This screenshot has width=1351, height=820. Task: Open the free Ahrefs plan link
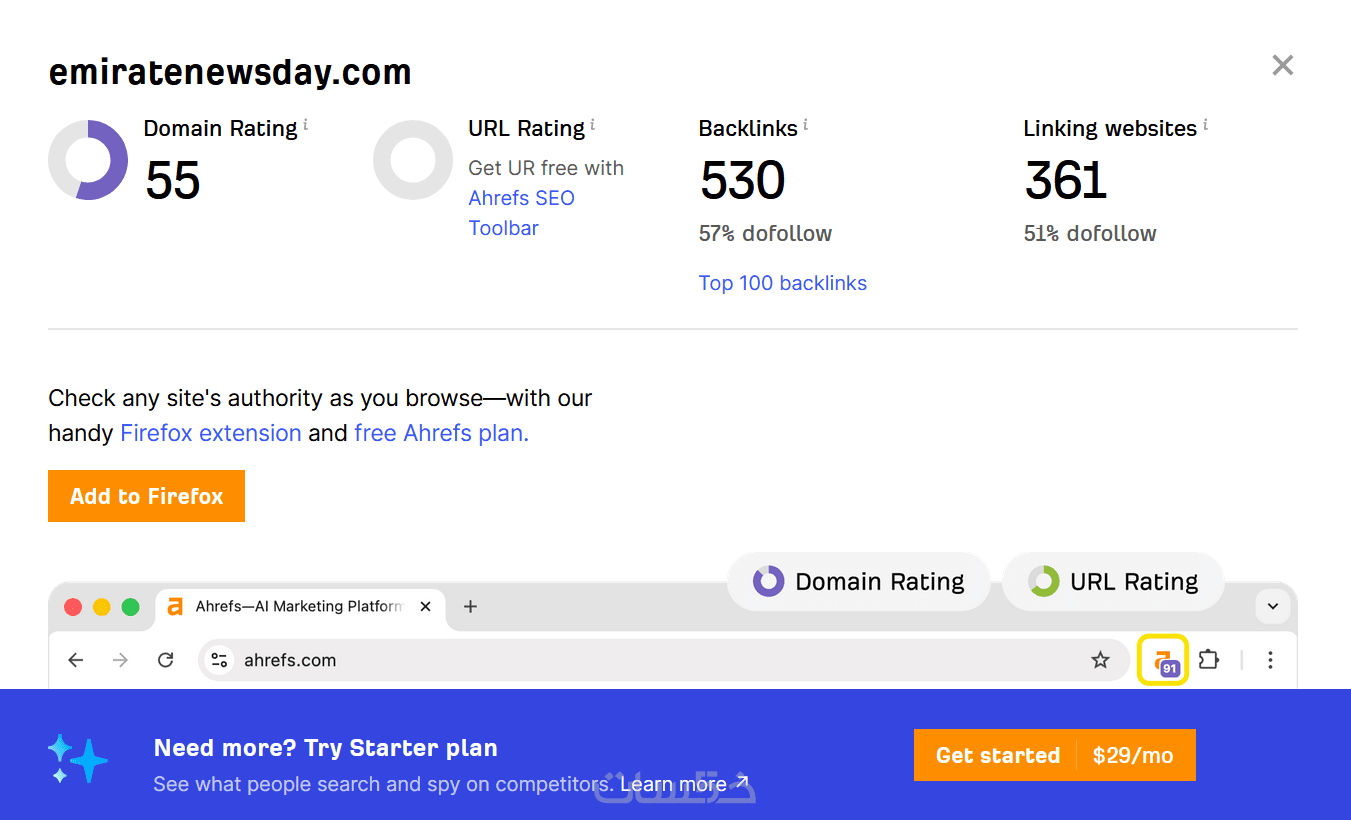tap(441, 433)
